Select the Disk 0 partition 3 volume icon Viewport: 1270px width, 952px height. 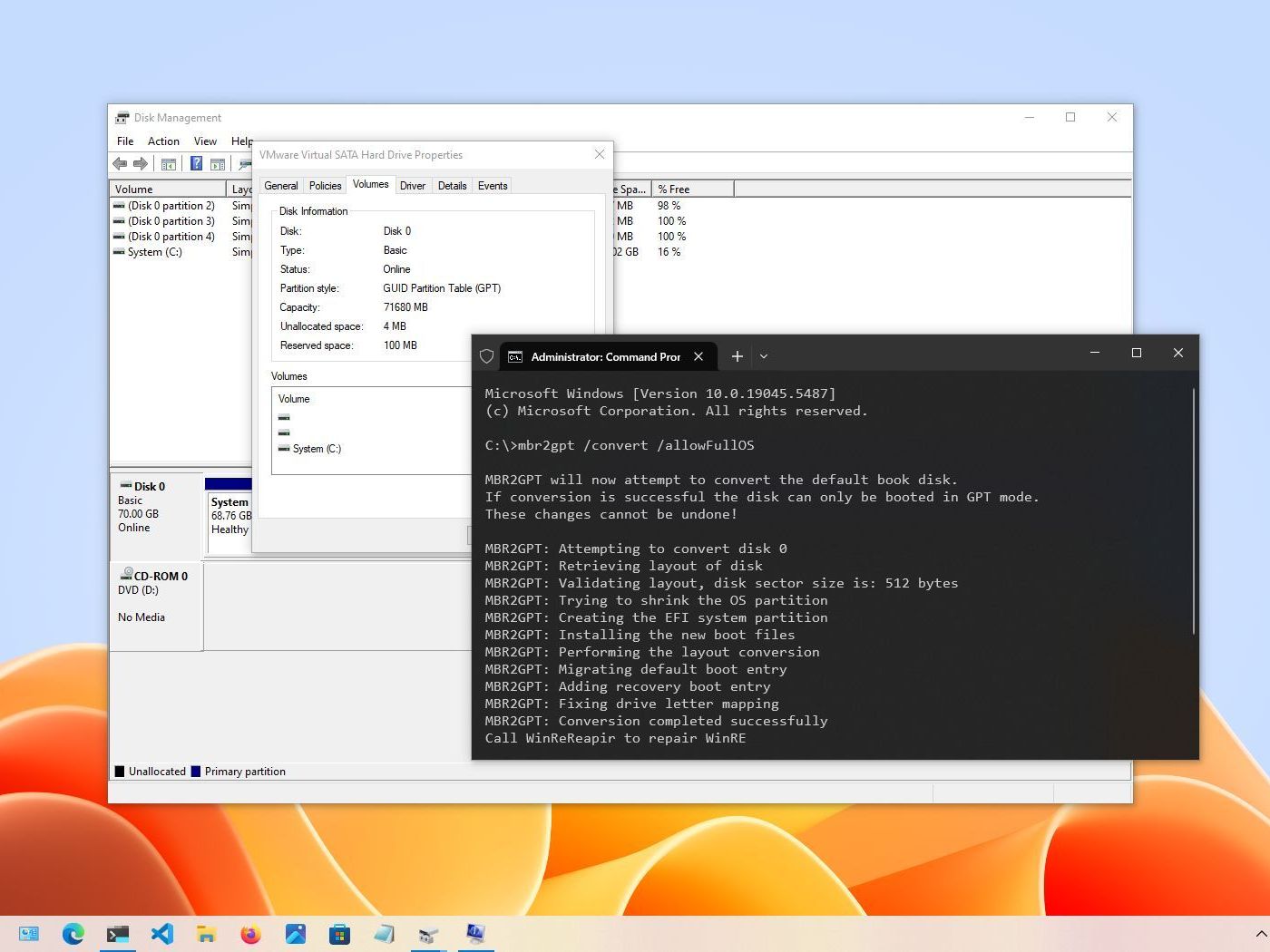(x=119, y=221)
